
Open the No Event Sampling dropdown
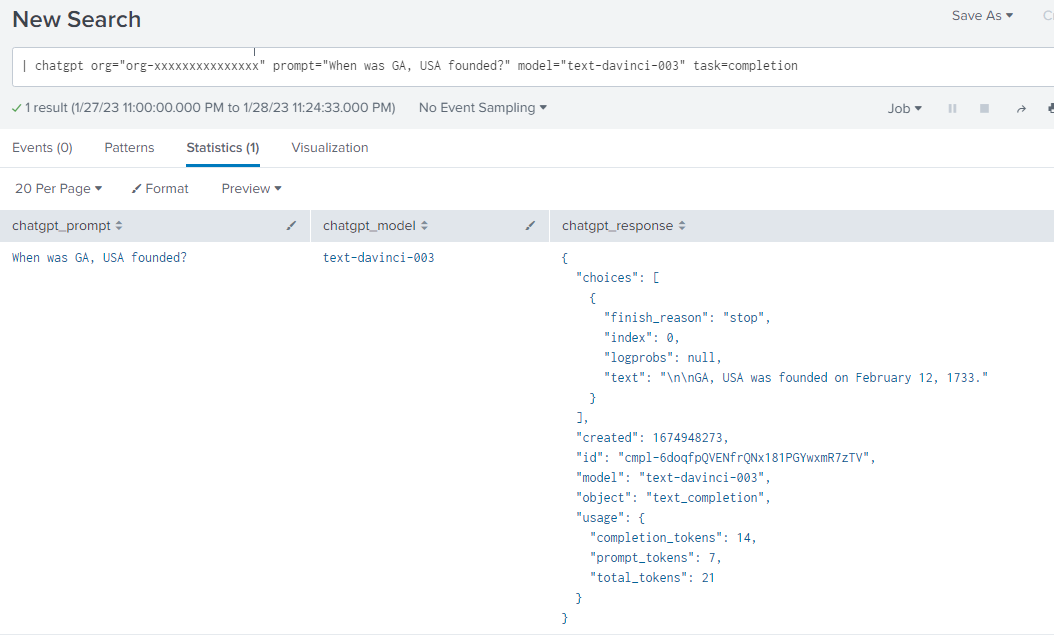(482, 106)
